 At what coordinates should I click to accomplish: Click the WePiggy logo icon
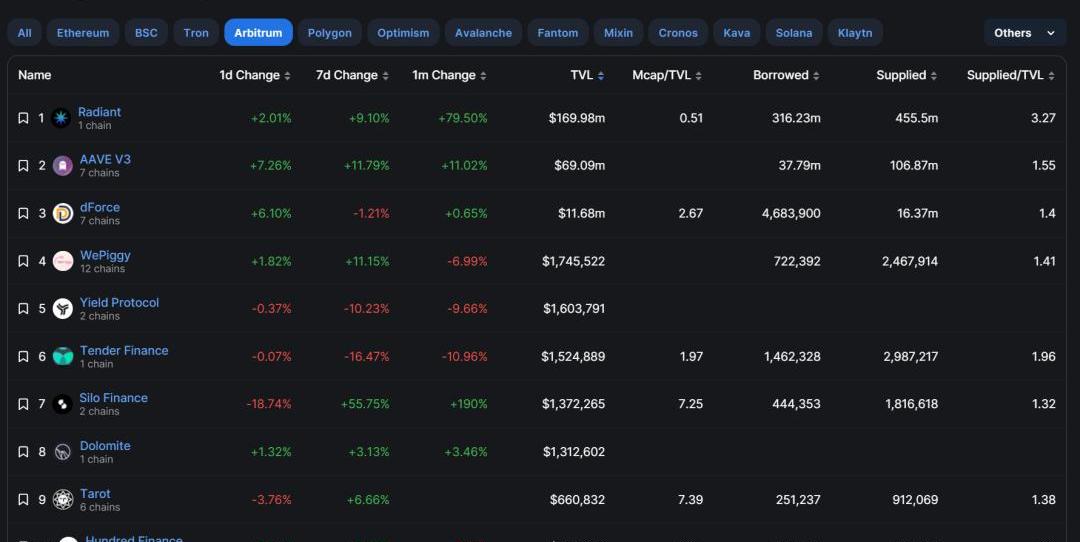click(63, 261)
